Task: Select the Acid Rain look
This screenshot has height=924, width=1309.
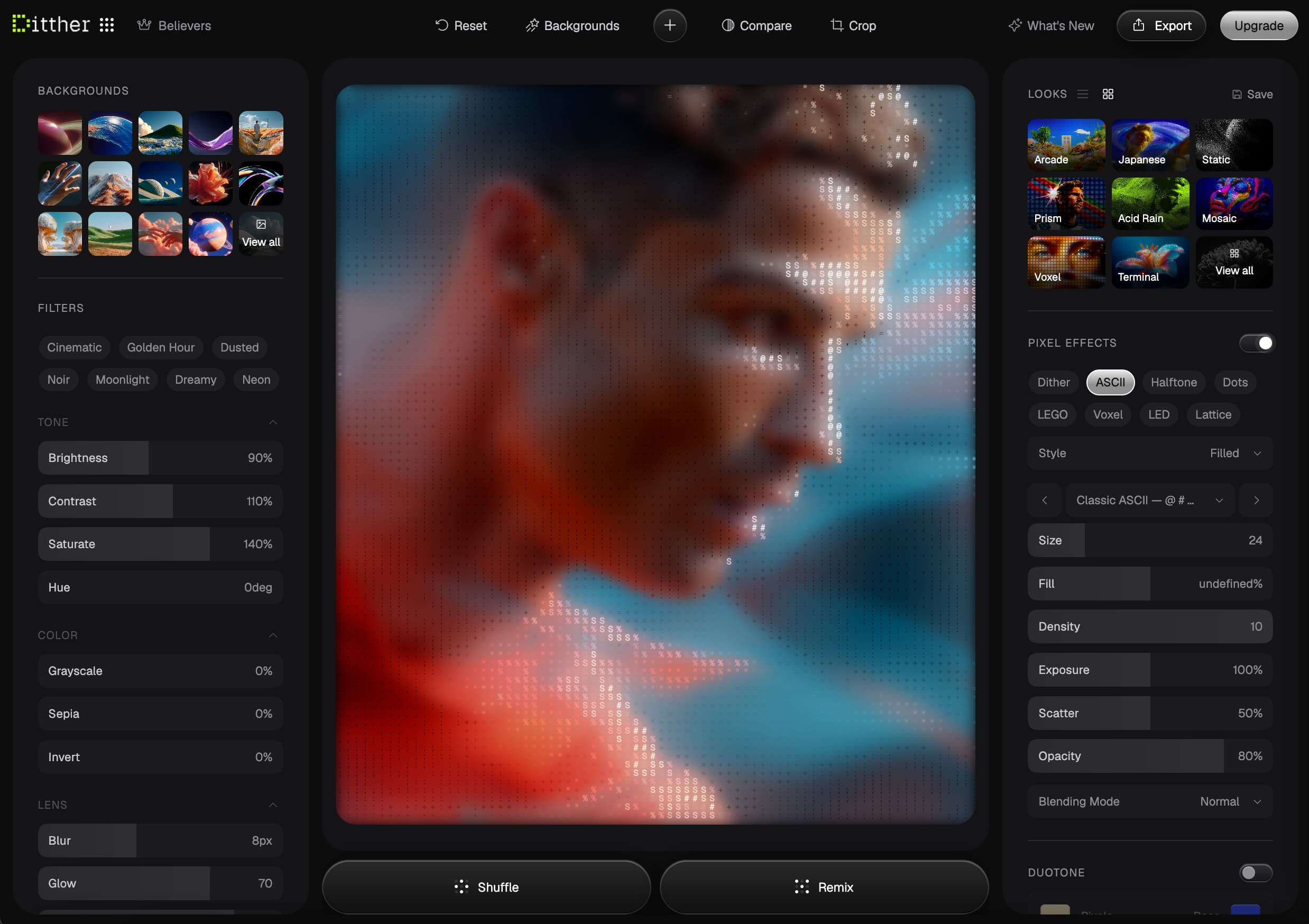Action: click(1150, 204)
